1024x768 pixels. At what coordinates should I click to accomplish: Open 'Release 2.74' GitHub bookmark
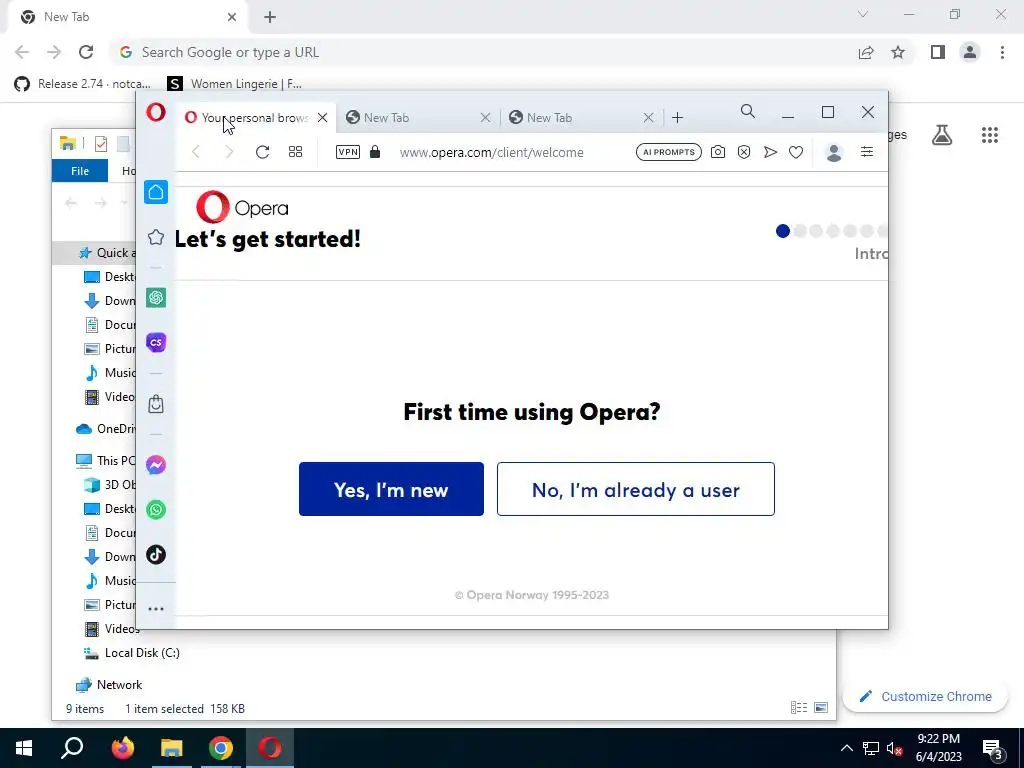click(x=82, y=84)
